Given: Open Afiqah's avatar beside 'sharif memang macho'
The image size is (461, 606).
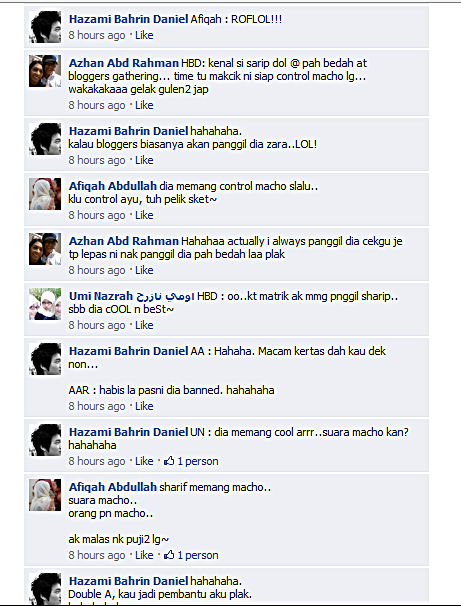Looking at the screenshot, I should [x=45, y=495].
